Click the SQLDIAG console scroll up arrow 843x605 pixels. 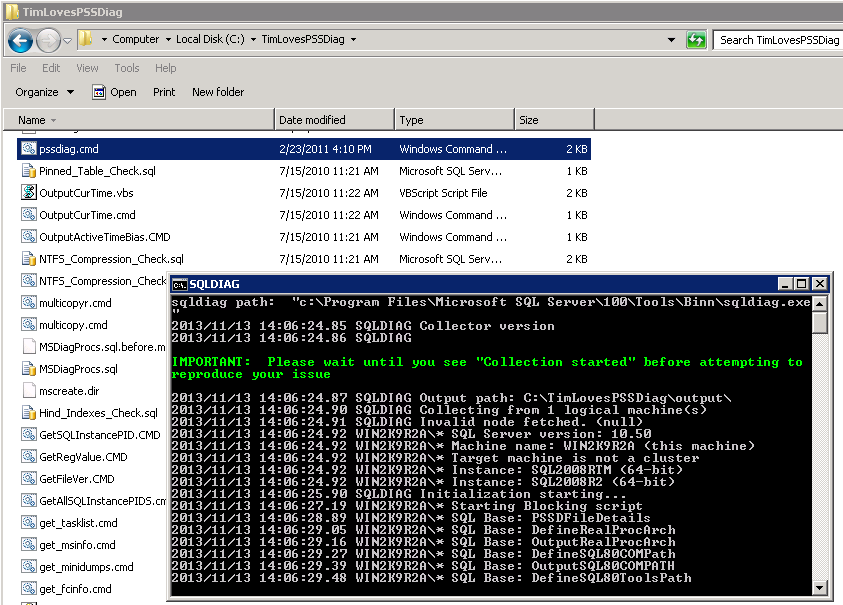[x=819, y=304]
